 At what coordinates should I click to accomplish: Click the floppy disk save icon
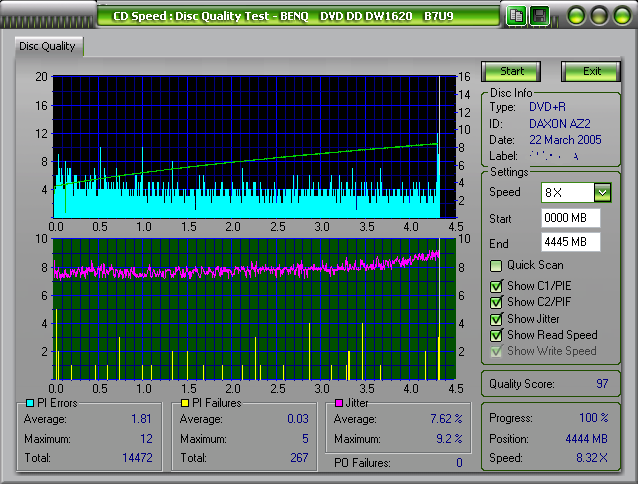click(x=540, y=16)
